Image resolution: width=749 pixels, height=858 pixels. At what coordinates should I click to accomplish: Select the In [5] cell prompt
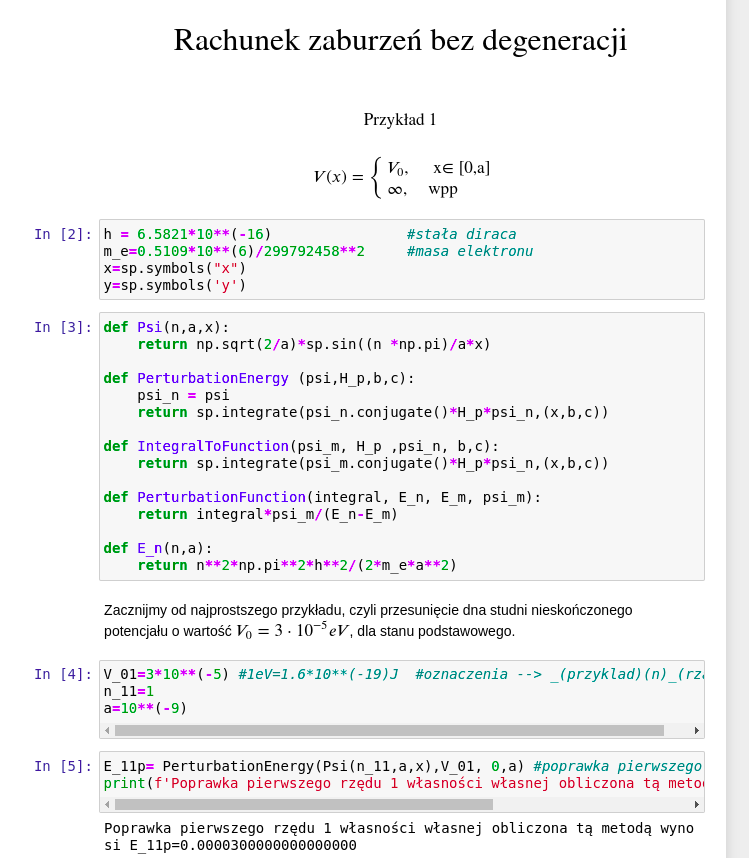[x=63, y=766]
